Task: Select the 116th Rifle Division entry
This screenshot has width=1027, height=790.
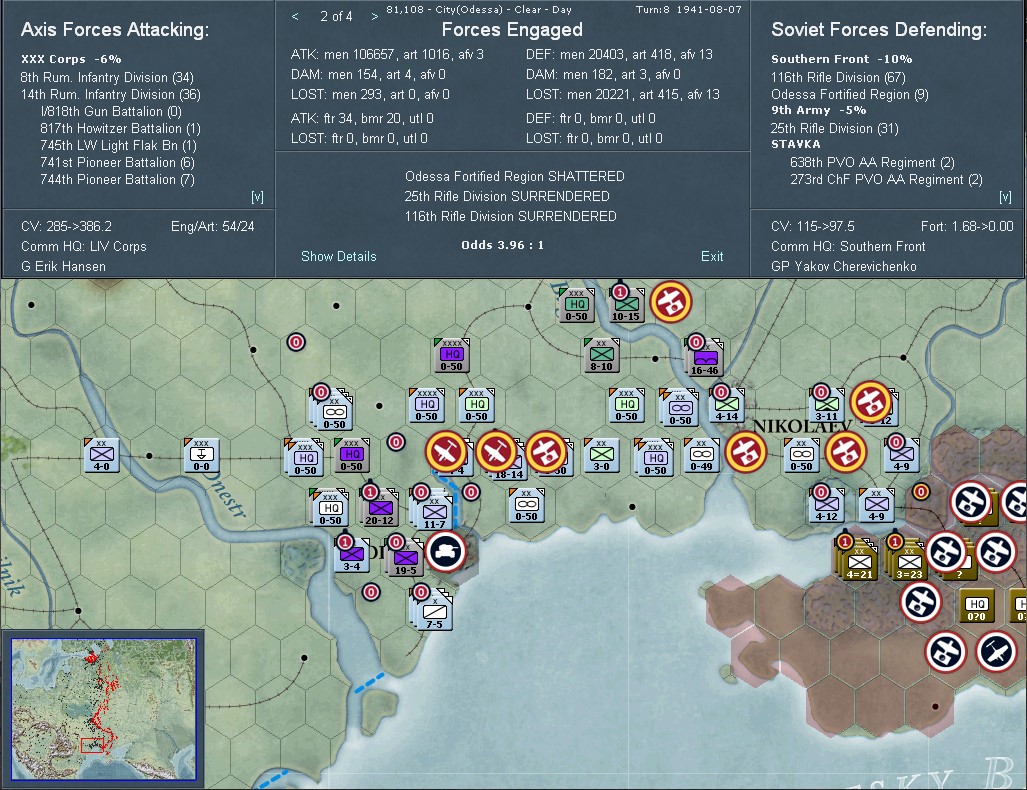Action: 838,77
